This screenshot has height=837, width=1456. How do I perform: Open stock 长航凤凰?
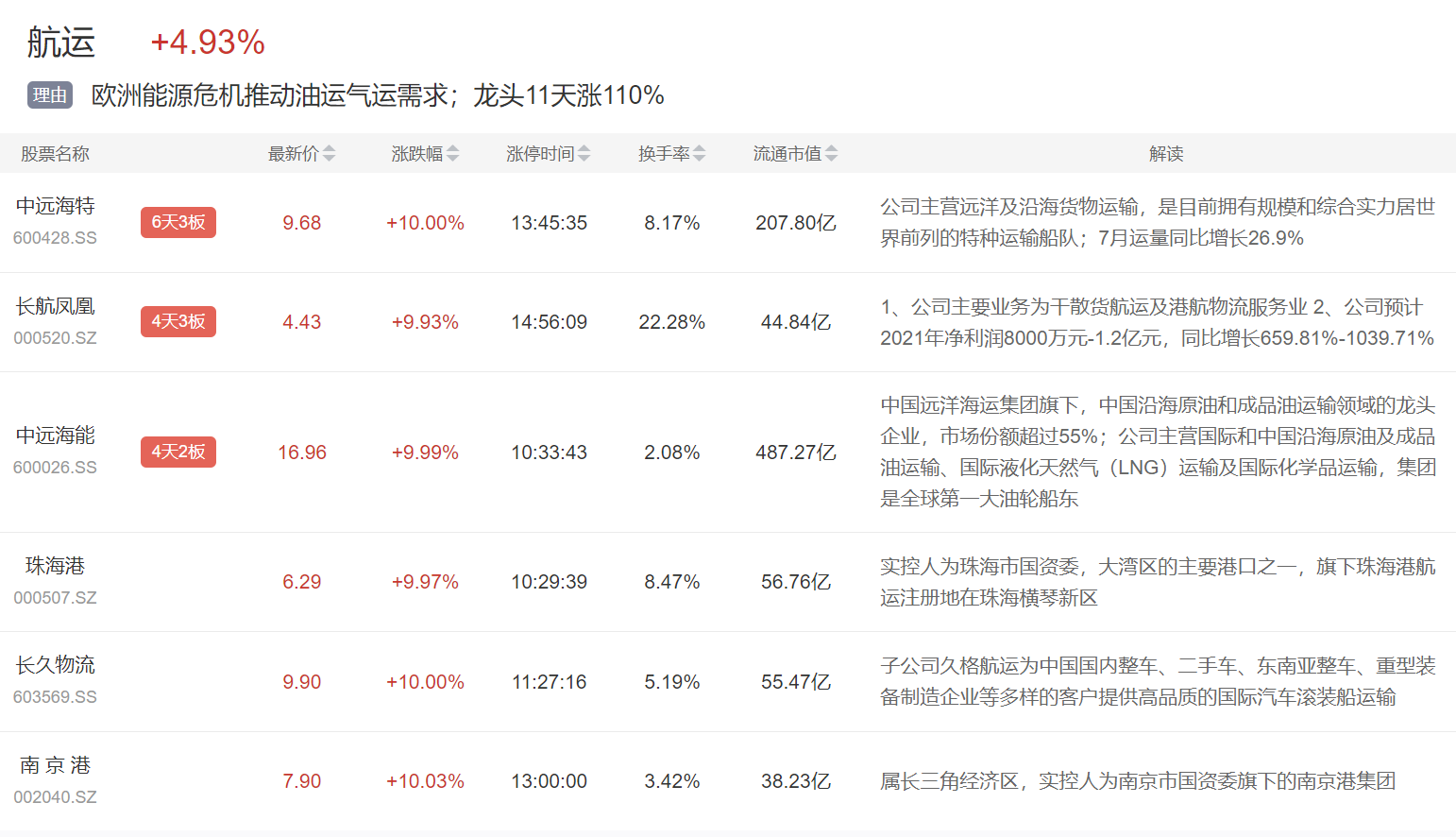(56, 306)
